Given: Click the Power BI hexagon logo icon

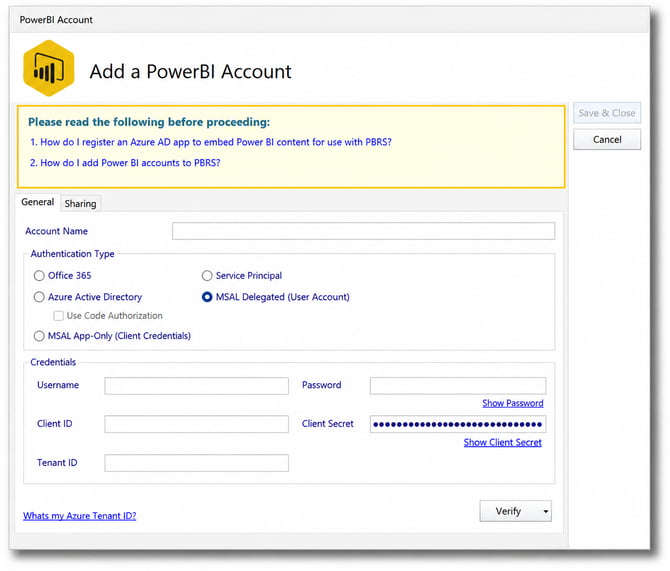Looking at the screenshot, I should pyautogui.click(x=49, y=68).
